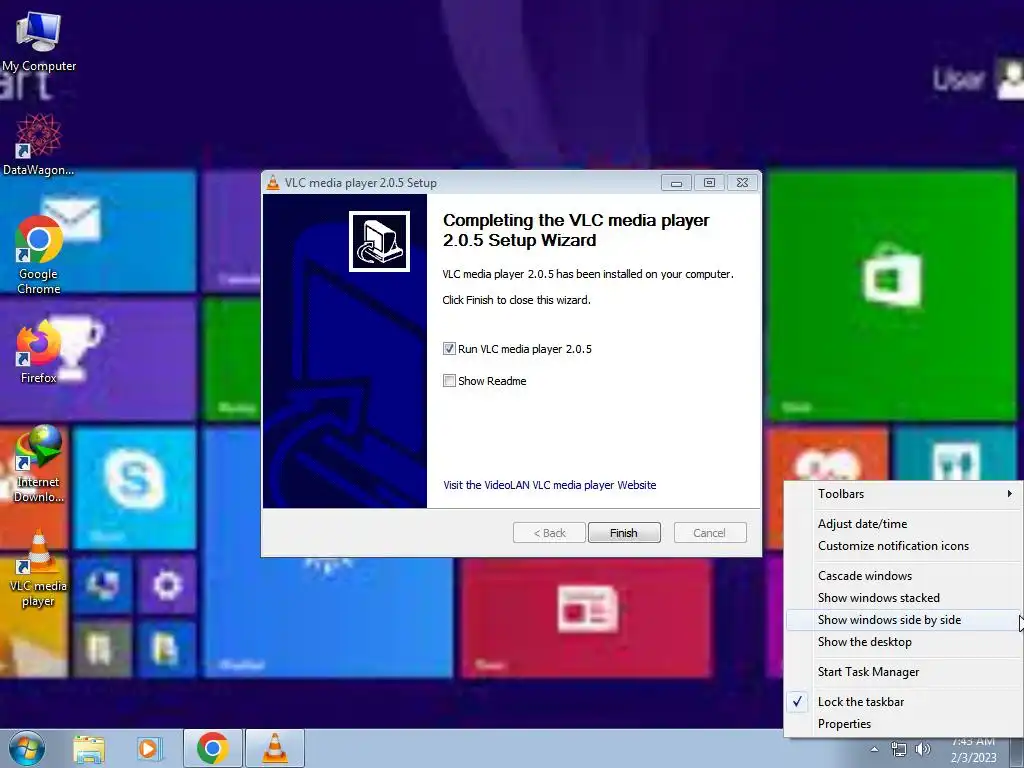The image size is (1024, 768).
Task: Click the settings gear tile
Action: (167, 584)
